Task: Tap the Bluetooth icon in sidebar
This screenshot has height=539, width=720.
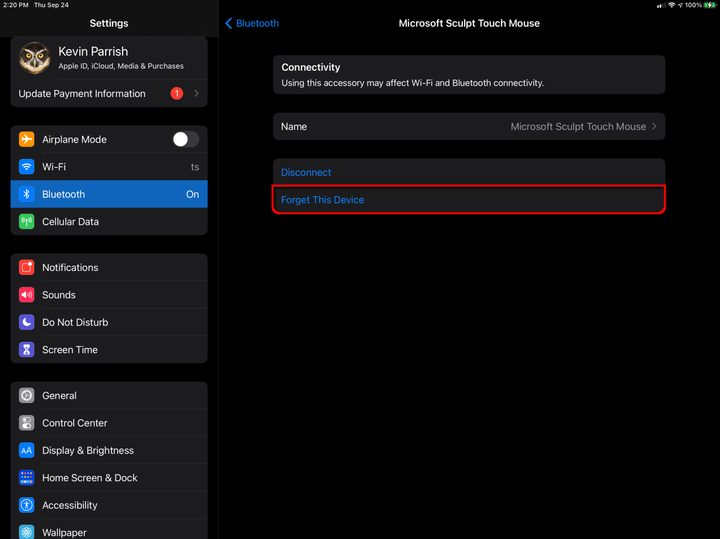Action: [27, 194]
